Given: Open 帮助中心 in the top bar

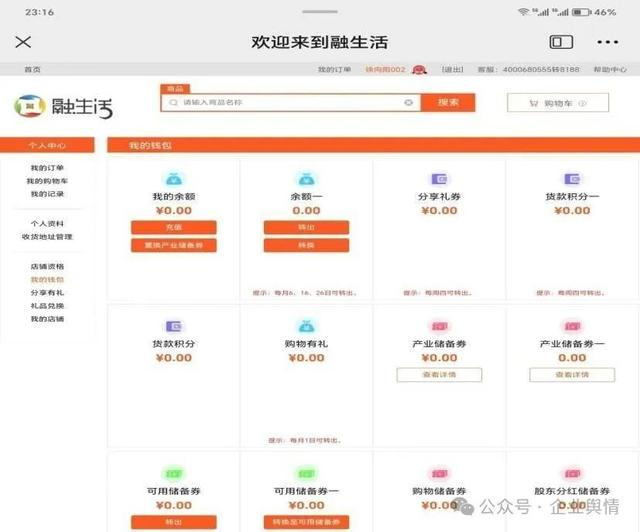Looking at the screenshot, I should pyautogui.click(x=610, y=69).
